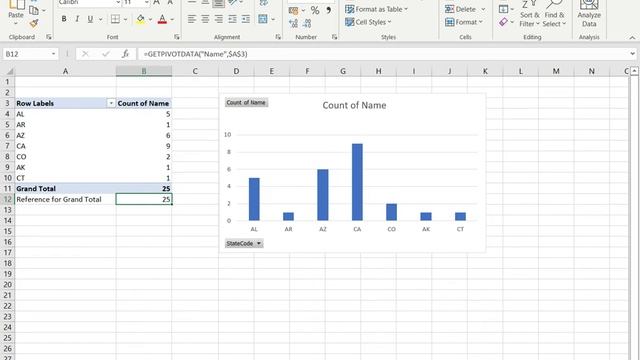The height and width of the screenshot is (360, 640).
Task: Expand the formula bar
Action: 632,54
